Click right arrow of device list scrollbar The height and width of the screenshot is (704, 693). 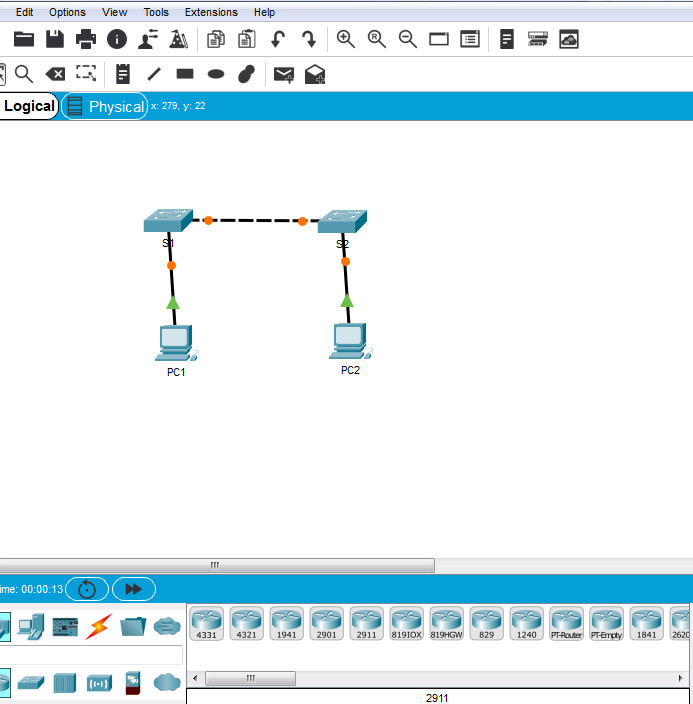tap(681, 678)
